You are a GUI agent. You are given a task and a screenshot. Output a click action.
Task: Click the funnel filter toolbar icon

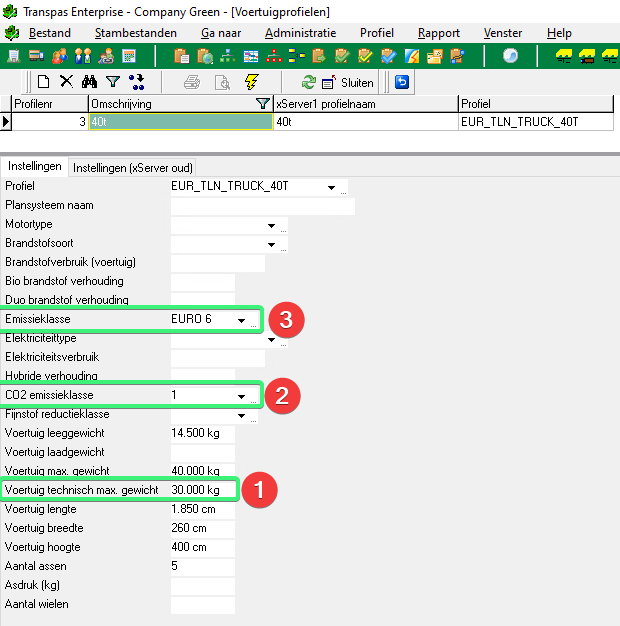(112, 81)
